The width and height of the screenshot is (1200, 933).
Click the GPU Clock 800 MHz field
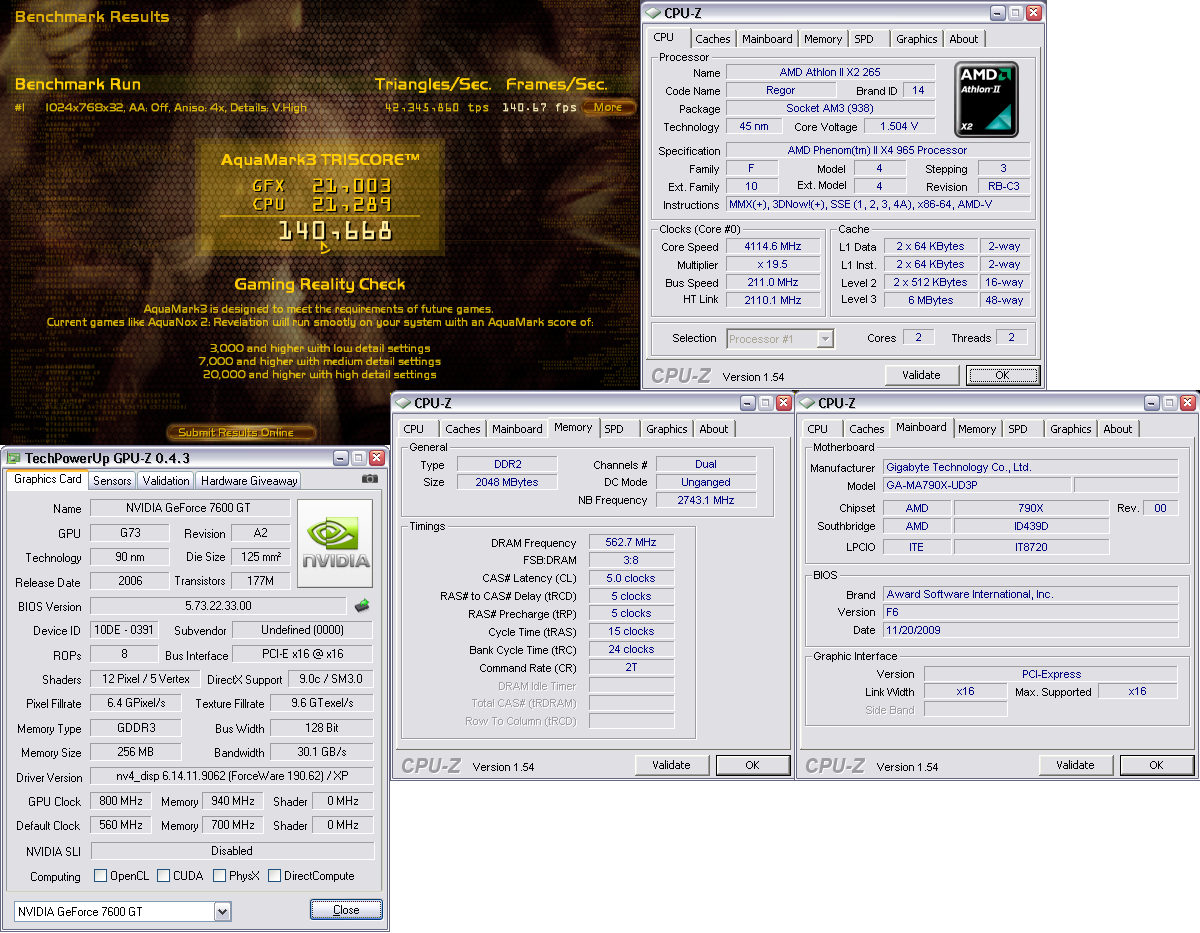tap(121, 801)
